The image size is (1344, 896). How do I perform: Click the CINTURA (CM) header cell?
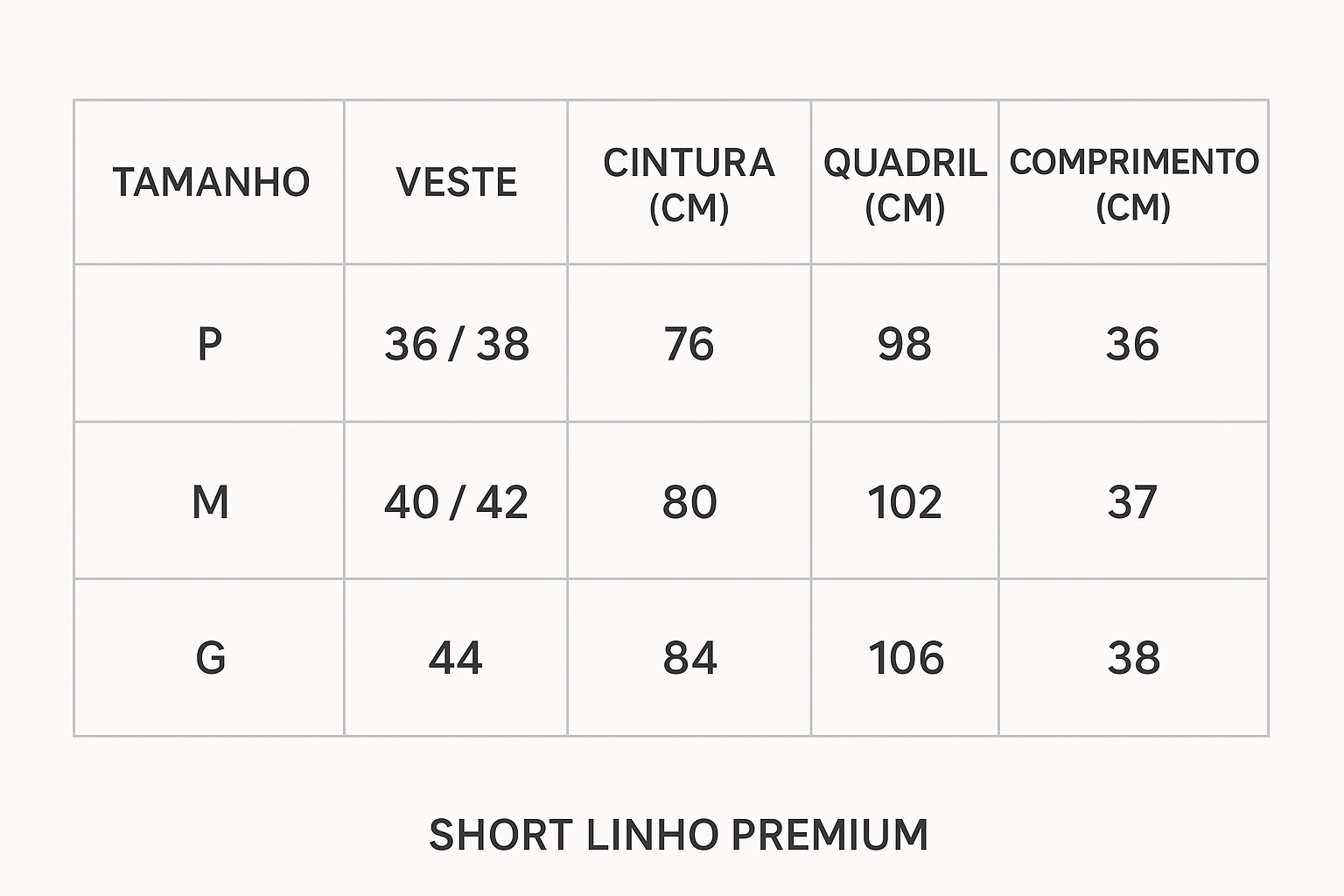[689, 185]
